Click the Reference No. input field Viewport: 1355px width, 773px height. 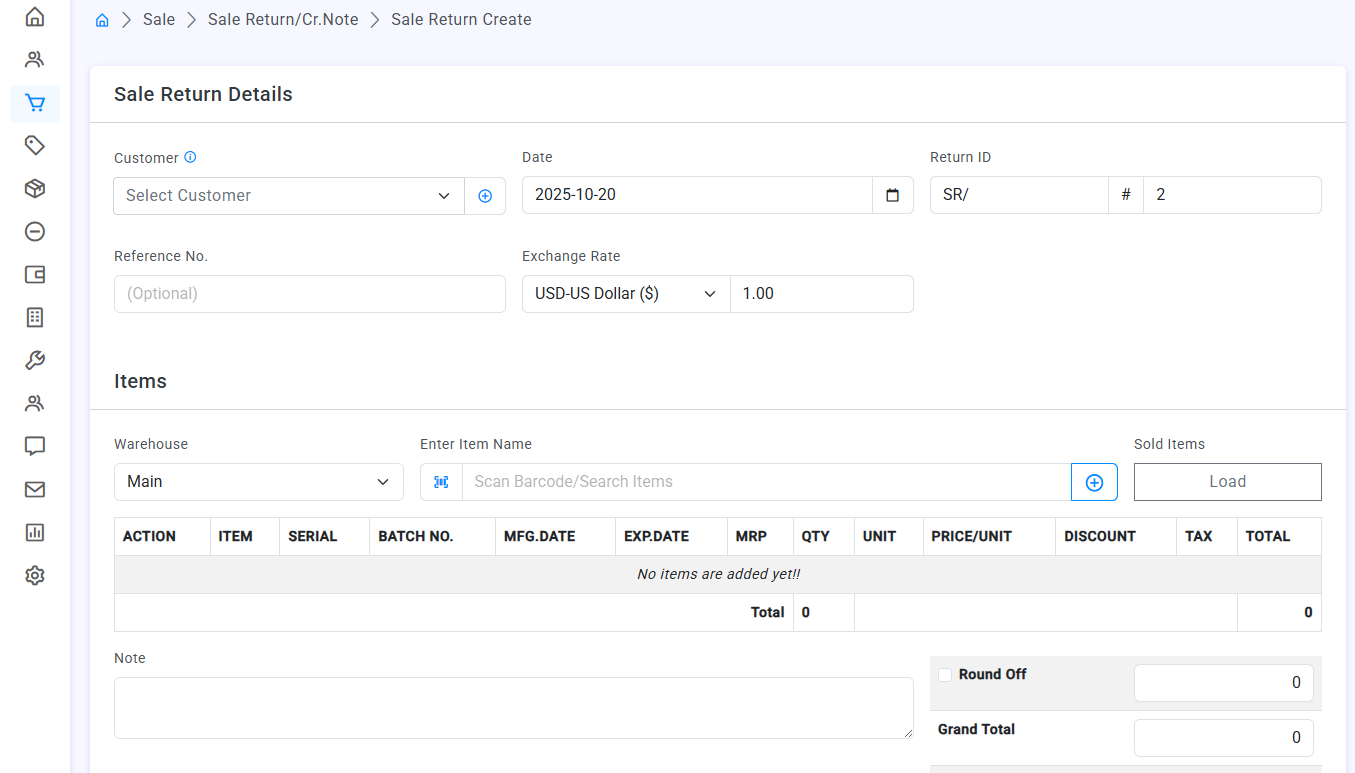tap(310, 294)
